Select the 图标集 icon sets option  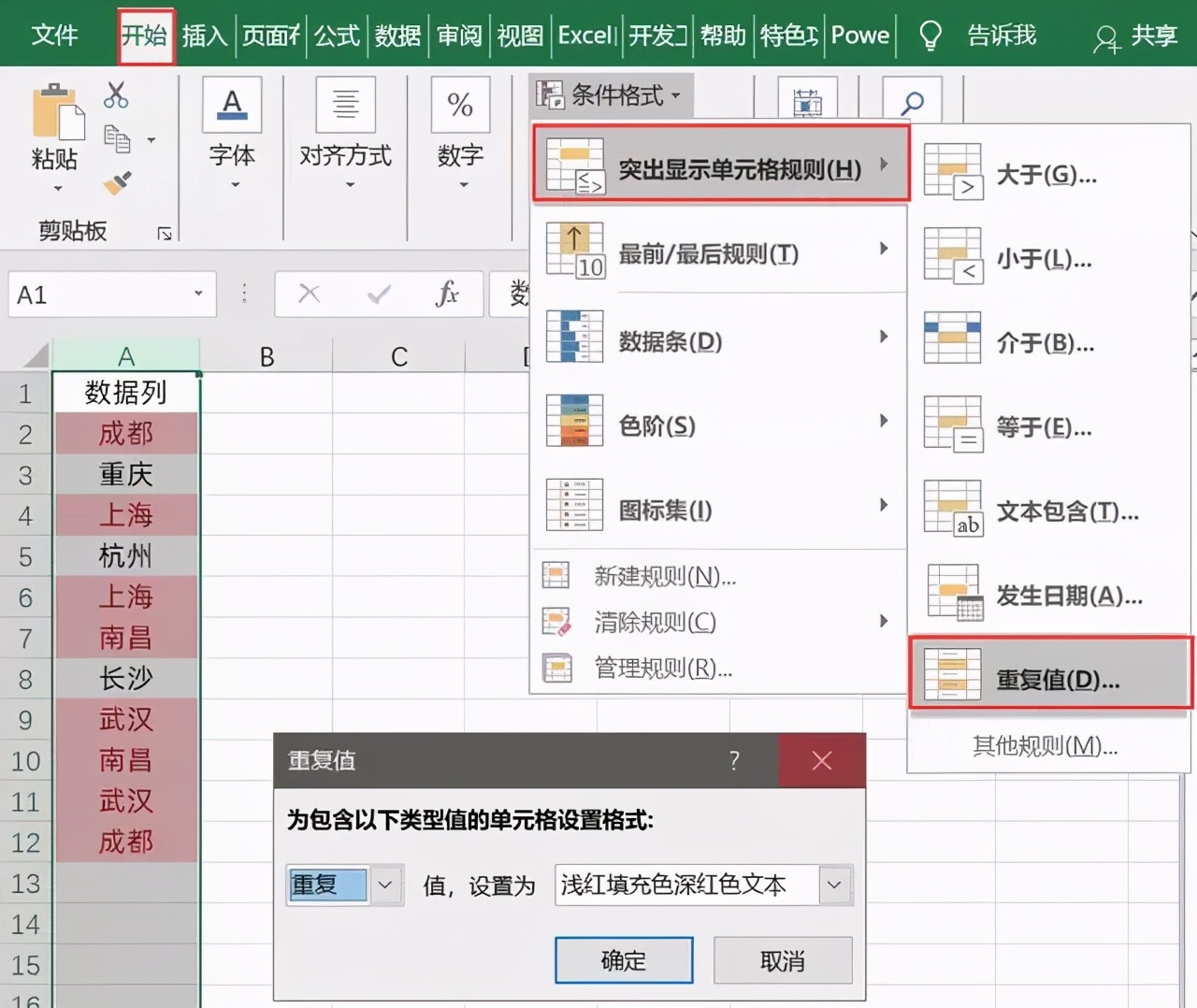(x=663, y=511)
